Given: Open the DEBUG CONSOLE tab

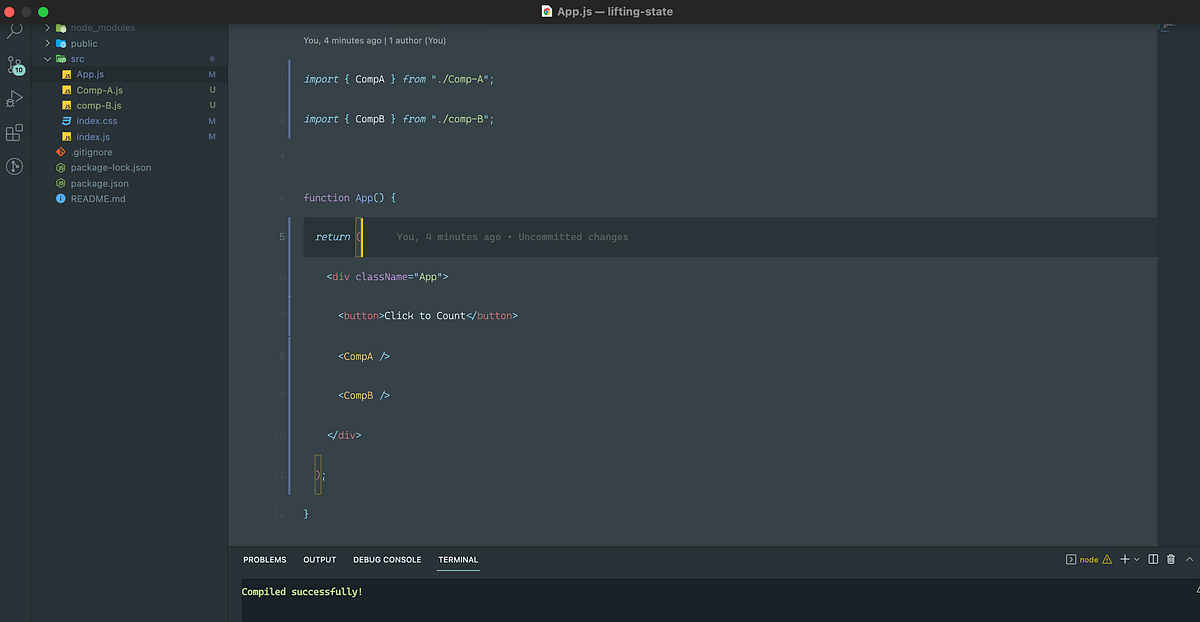Looking at the screenshot, I should [x=387, y=560].
